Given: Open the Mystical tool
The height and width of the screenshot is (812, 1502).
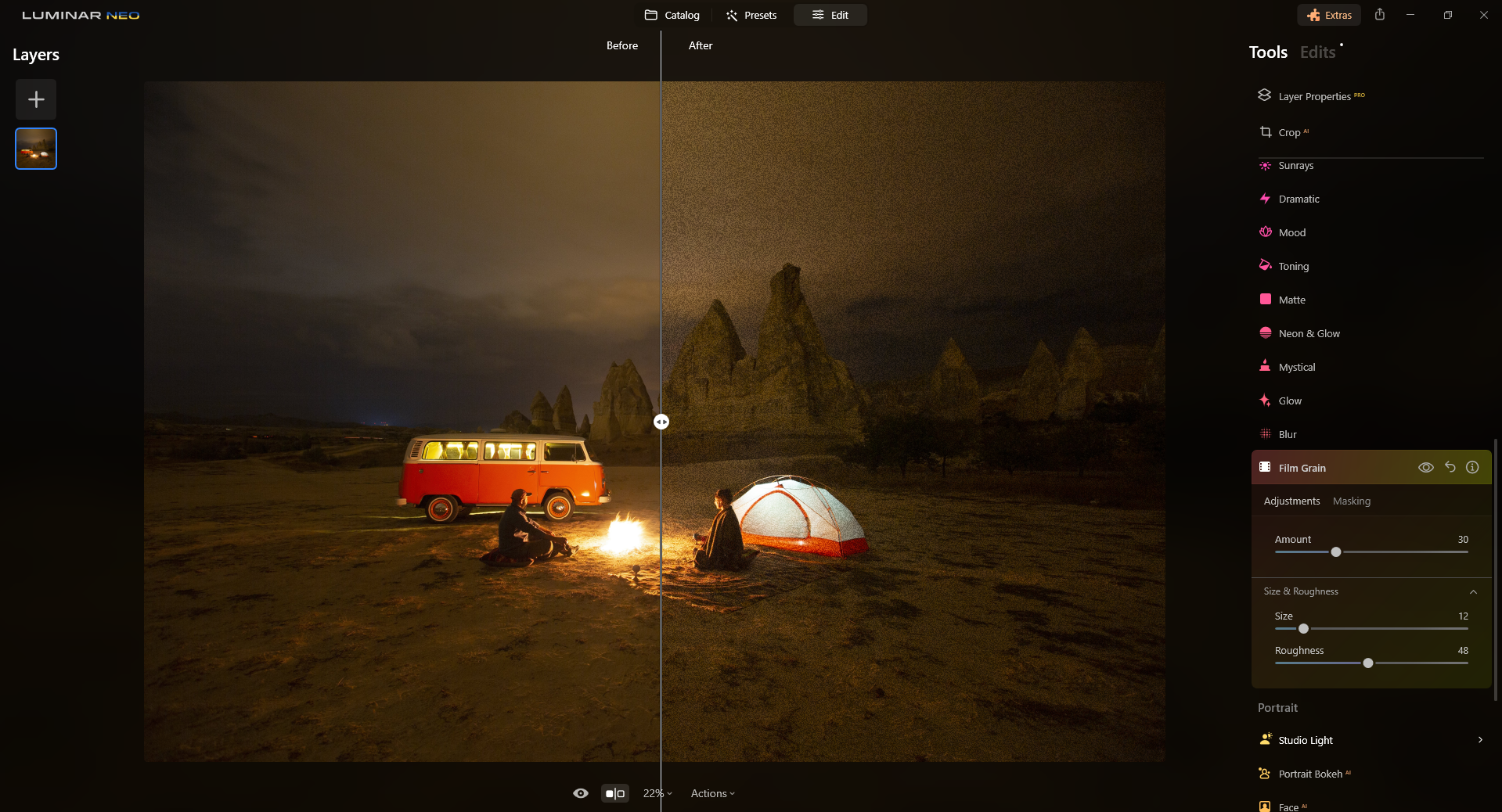Looking at the screenshot, I should 1296,367.
